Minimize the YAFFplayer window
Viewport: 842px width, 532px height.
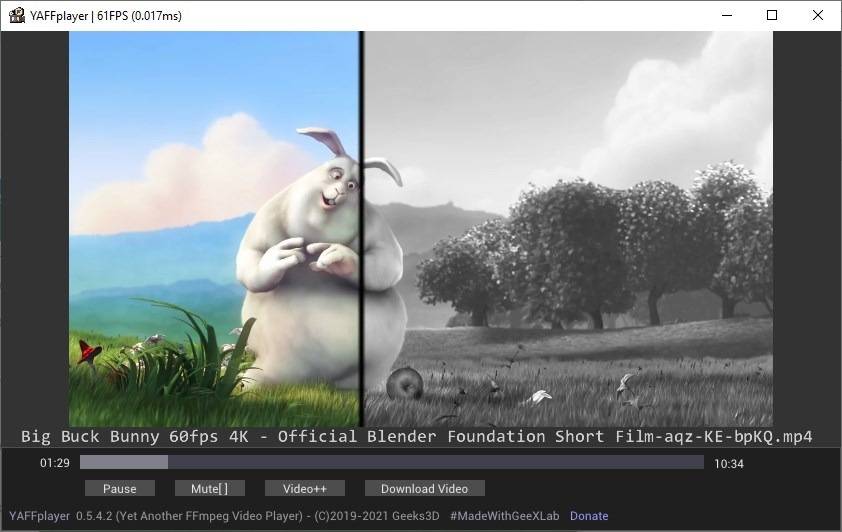point(727,15)
